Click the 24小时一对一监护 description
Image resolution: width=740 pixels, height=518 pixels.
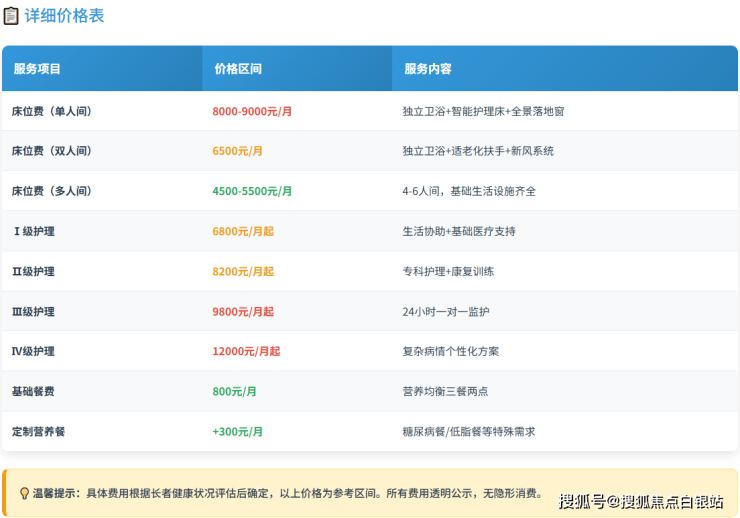point(446,311)
